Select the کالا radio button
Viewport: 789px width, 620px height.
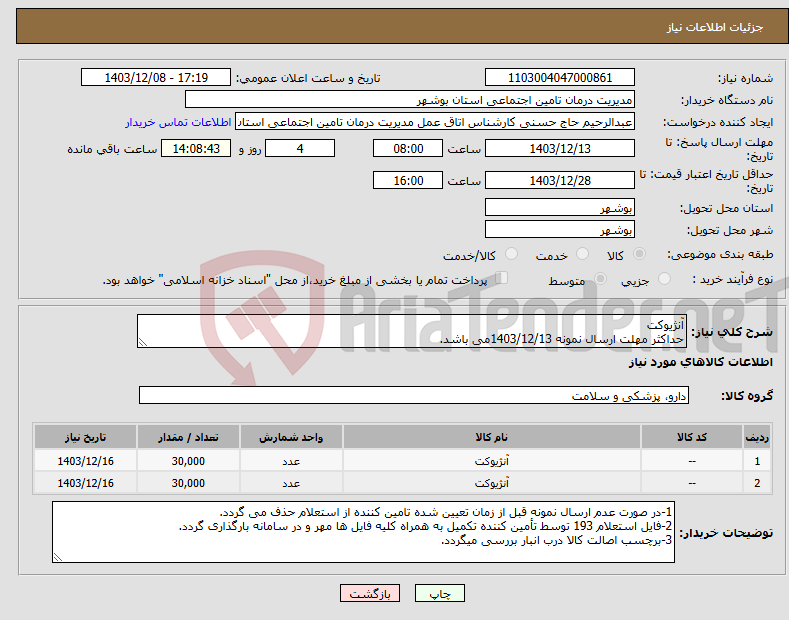pos(639,254)
